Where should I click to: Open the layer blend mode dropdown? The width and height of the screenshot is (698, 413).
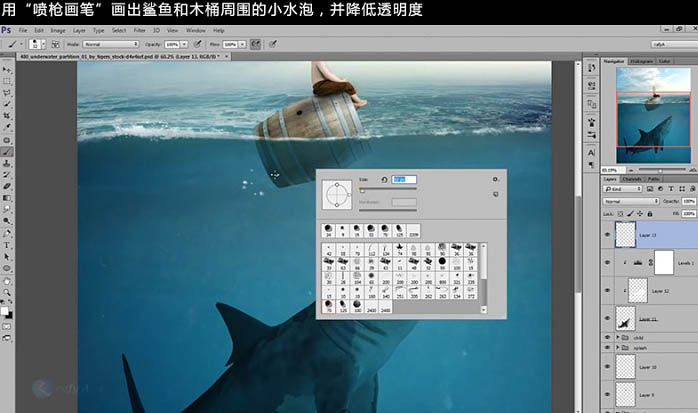point(631,201)
